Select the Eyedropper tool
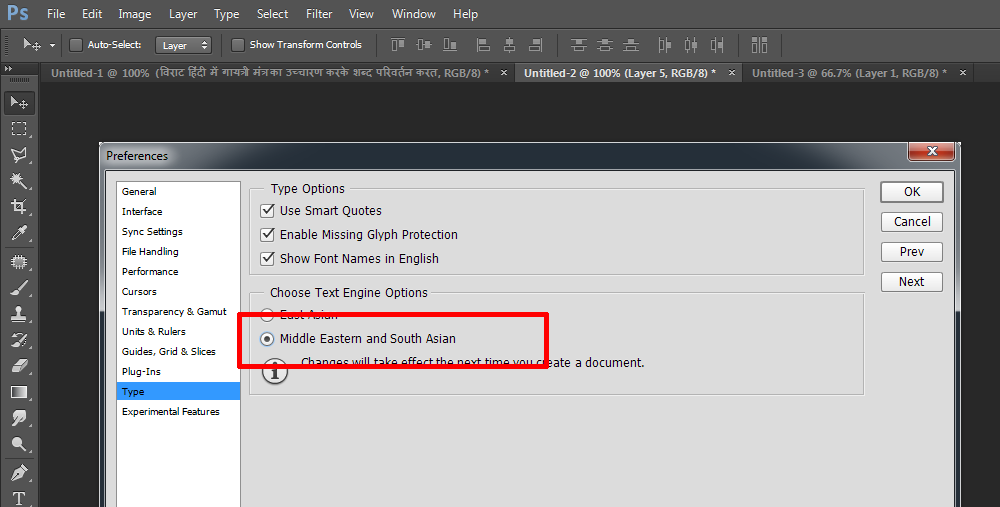 pos(19,233)
